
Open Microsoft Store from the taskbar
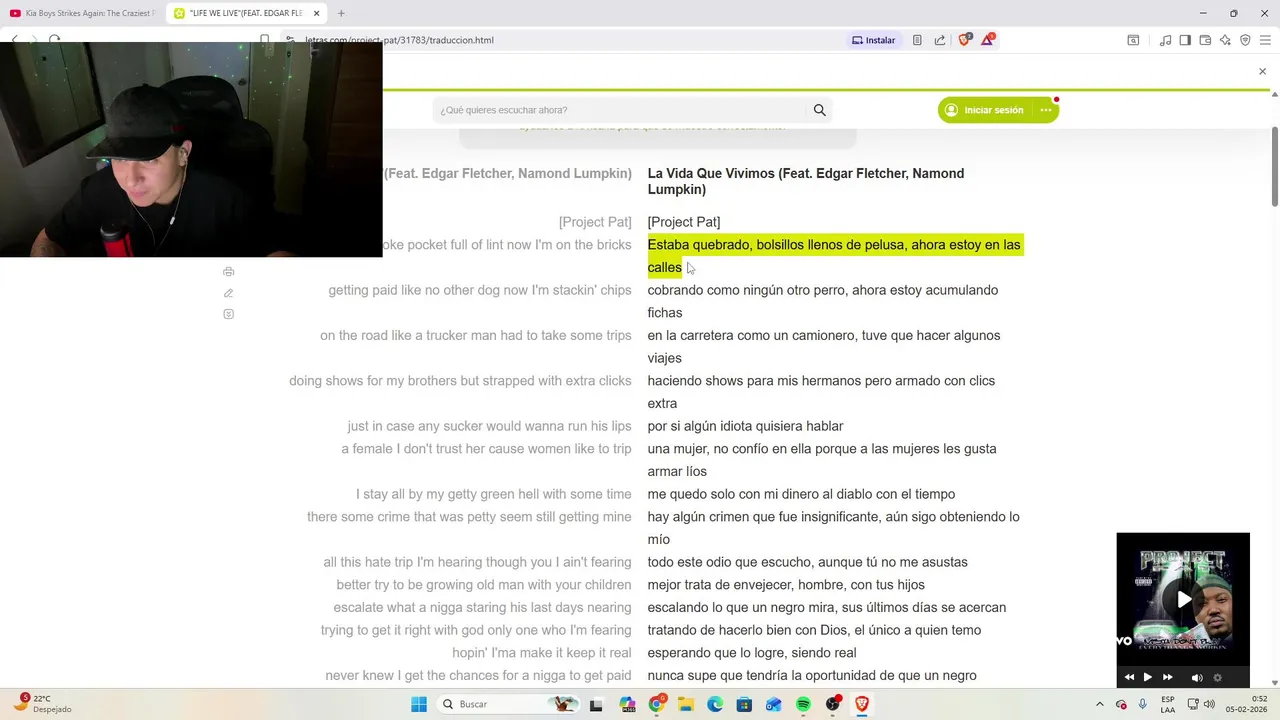744,704
